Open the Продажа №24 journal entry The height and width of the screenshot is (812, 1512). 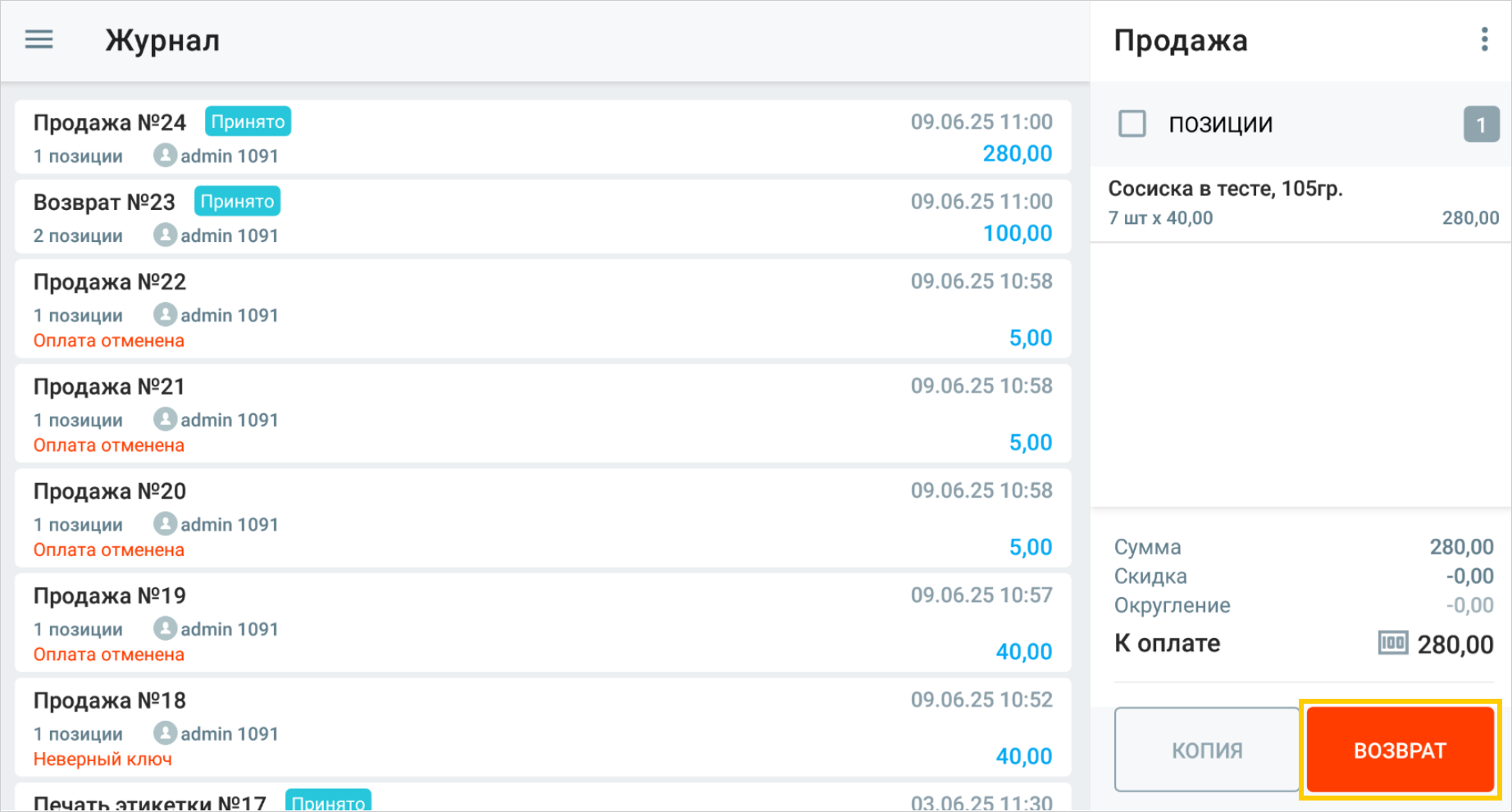coord(541,138)
